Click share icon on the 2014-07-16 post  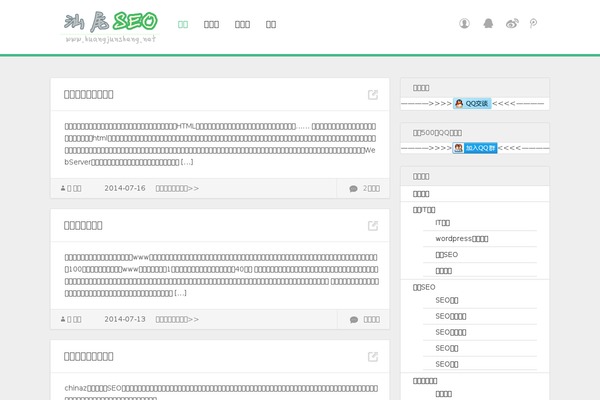(x=373, y=95)
